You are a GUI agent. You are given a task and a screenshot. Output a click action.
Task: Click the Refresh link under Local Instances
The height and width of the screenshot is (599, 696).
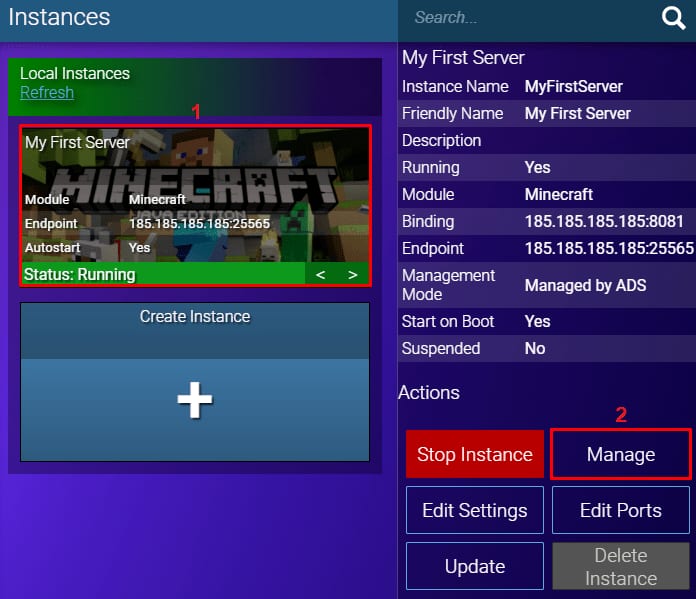(47, 92)
